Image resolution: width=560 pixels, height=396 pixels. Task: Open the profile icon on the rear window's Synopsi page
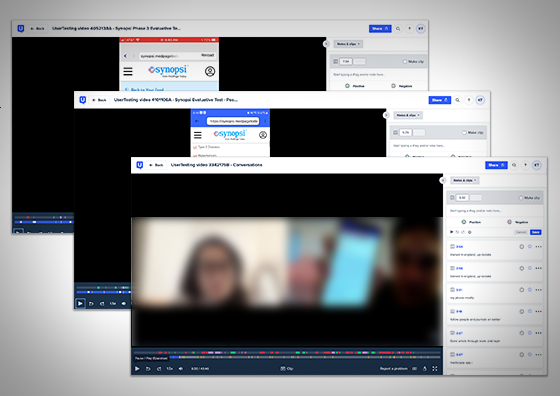coord(210,71)
